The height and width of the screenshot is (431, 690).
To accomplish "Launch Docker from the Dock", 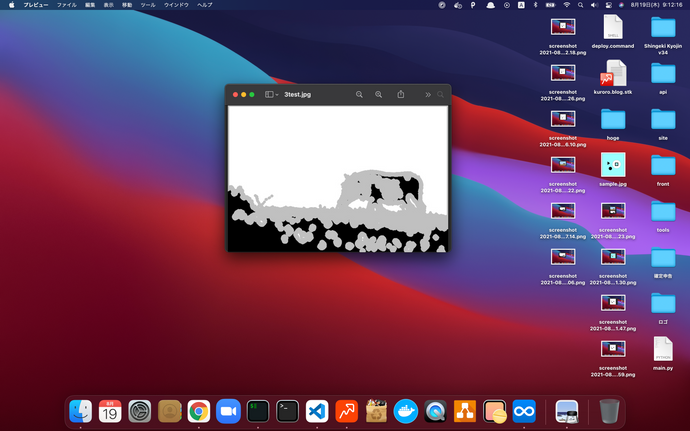I will coord(406,411).
